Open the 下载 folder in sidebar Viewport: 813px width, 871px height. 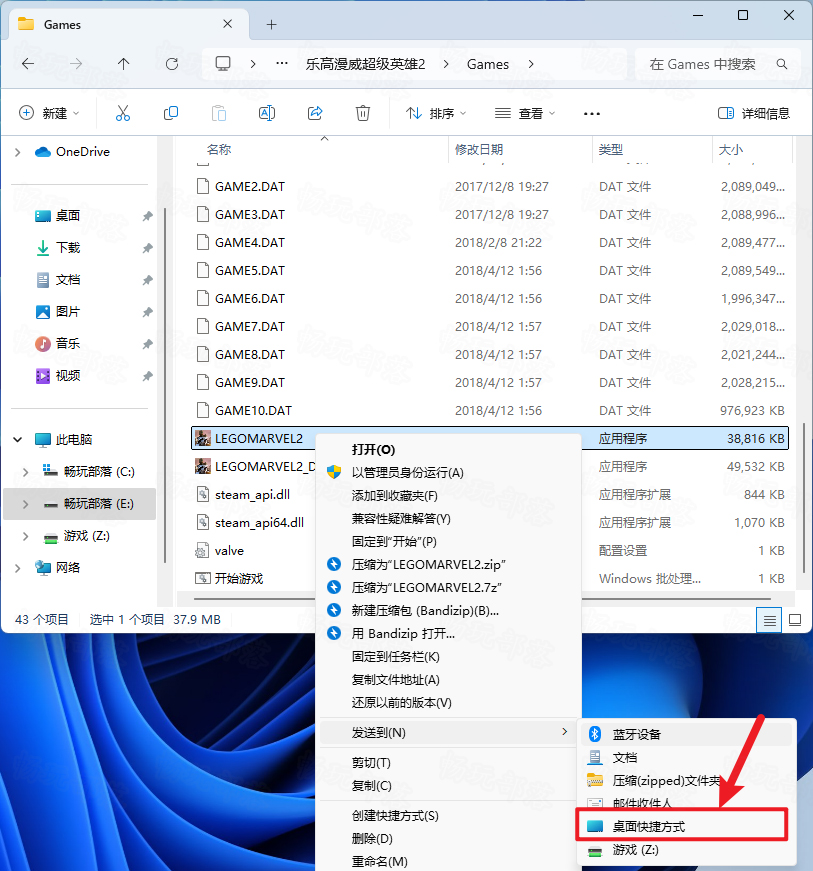pos(68,248)
